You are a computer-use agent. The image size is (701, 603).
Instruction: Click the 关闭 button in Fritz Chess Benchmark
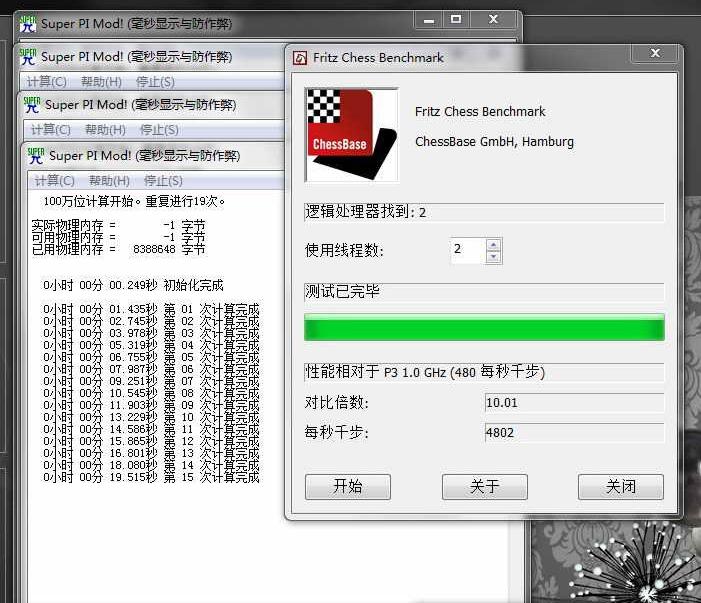[621, 487]
